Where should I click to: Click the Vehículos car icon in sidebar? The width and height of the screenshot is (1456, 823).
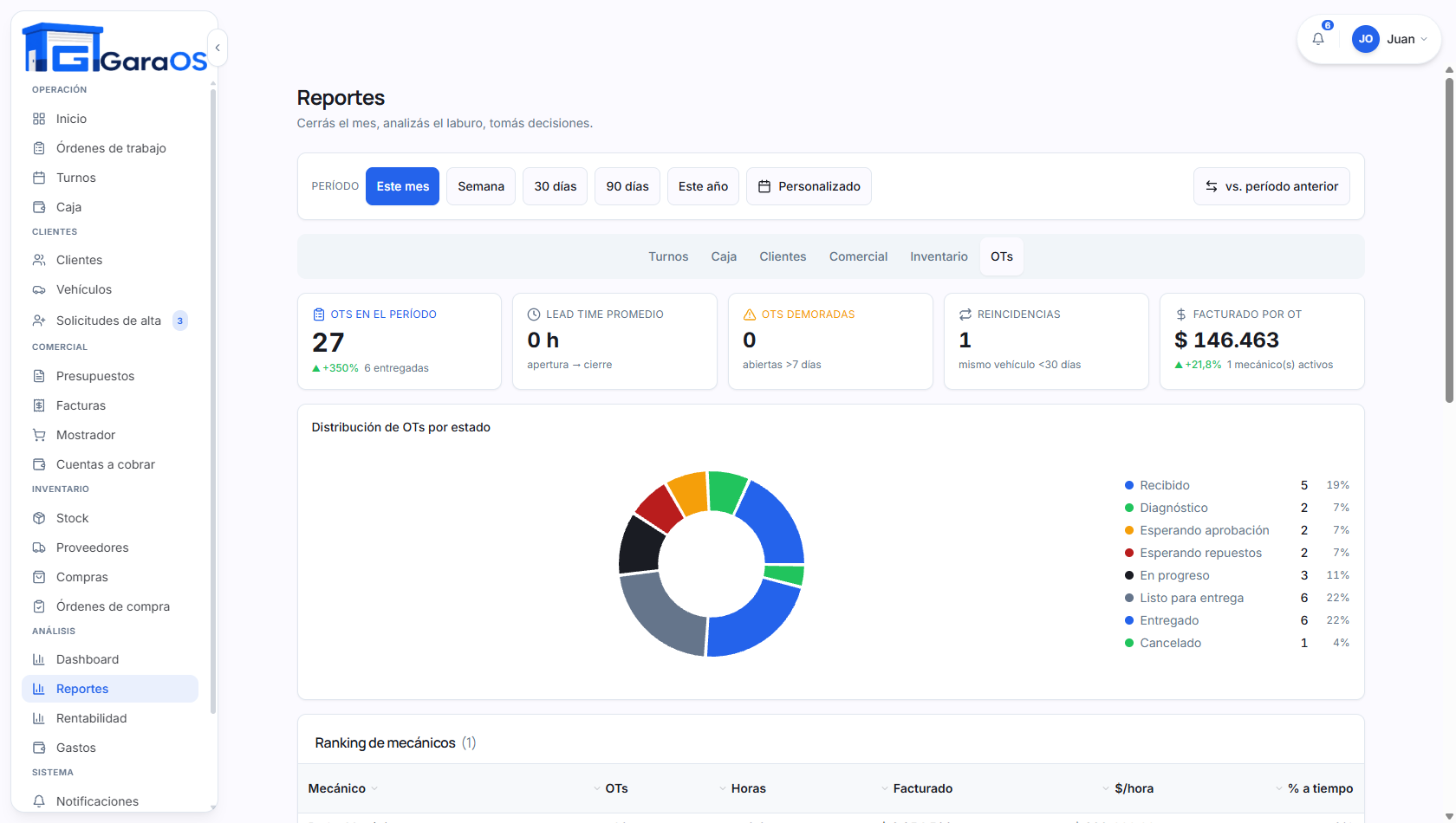point(39,289)
